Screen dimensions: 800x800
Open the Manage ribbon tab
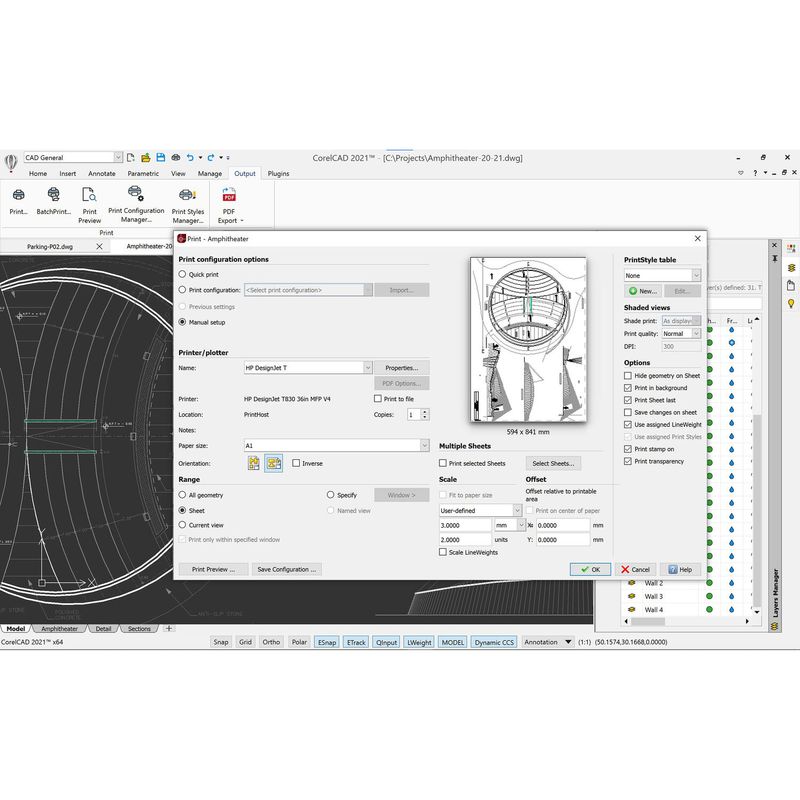[210, 173]
